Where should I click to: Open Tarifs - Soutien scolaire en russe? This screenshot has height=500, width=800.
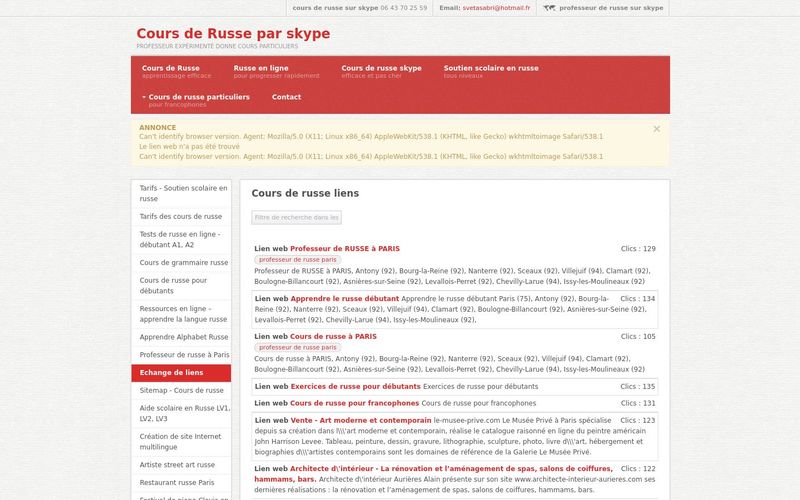click(x=181, y=193)
